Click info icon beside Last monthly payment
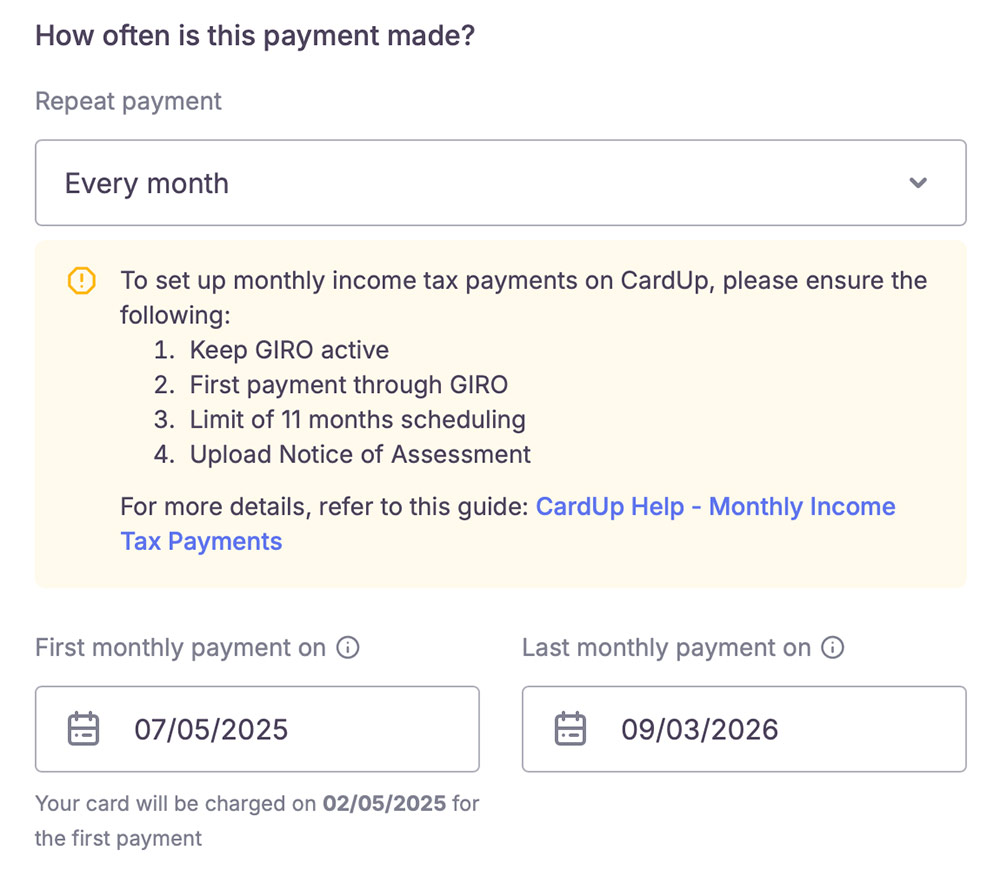The height and width of the screenshot is (877, 1000). [x=832, y=648]
